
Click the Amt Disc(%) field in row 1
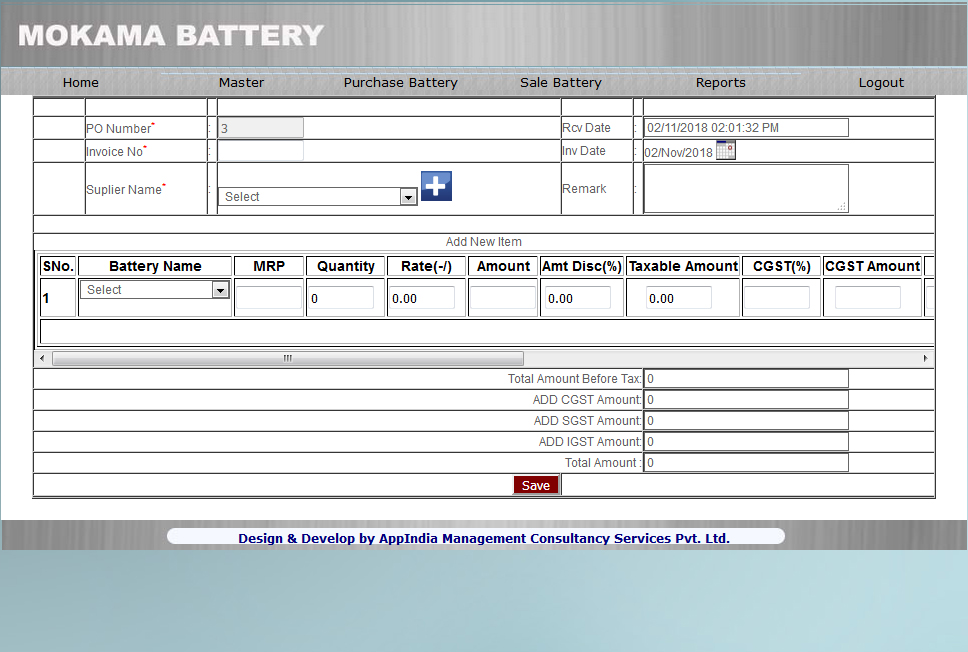pos(578,298)
